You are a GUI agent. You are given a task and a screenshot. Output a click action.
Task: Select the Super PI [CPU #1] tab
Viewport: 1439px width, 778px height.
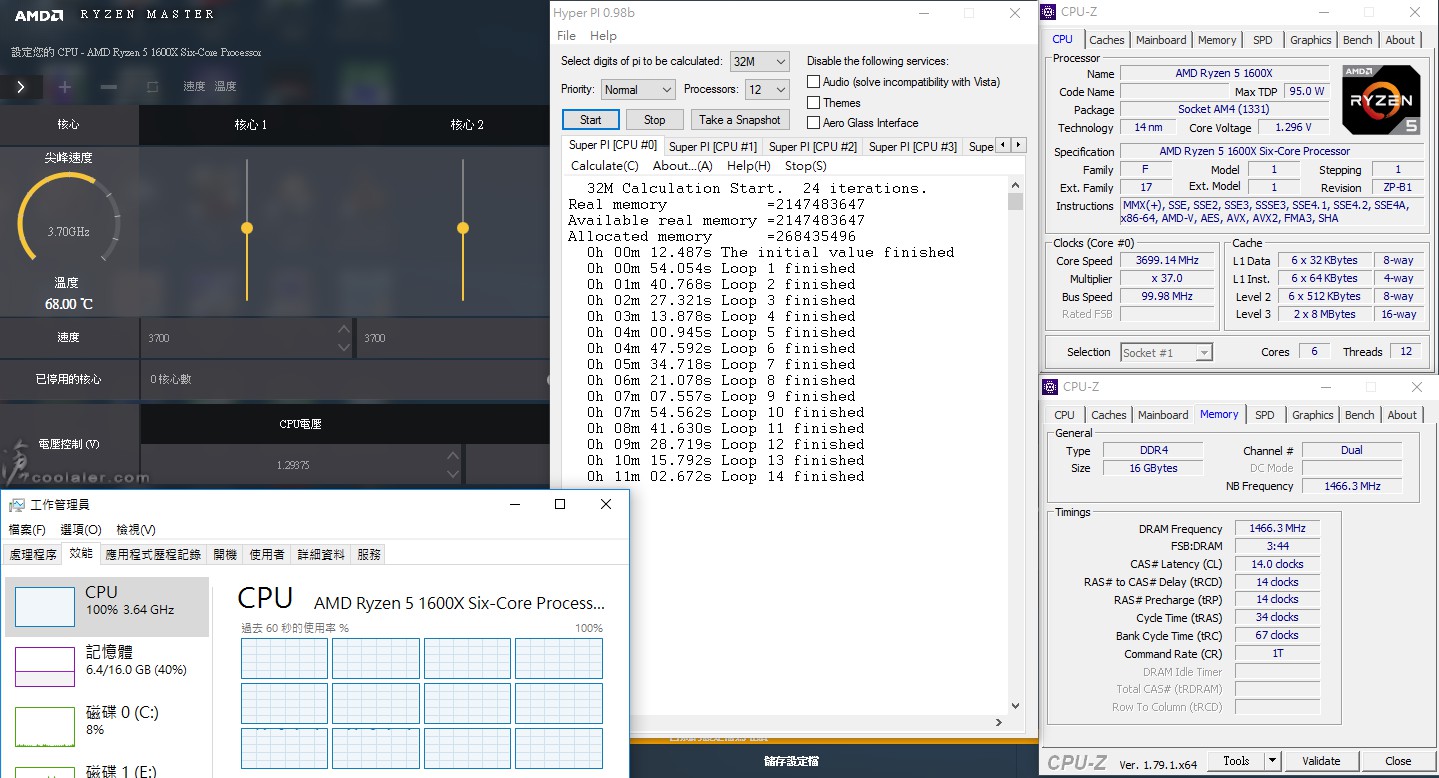[713, 147]
